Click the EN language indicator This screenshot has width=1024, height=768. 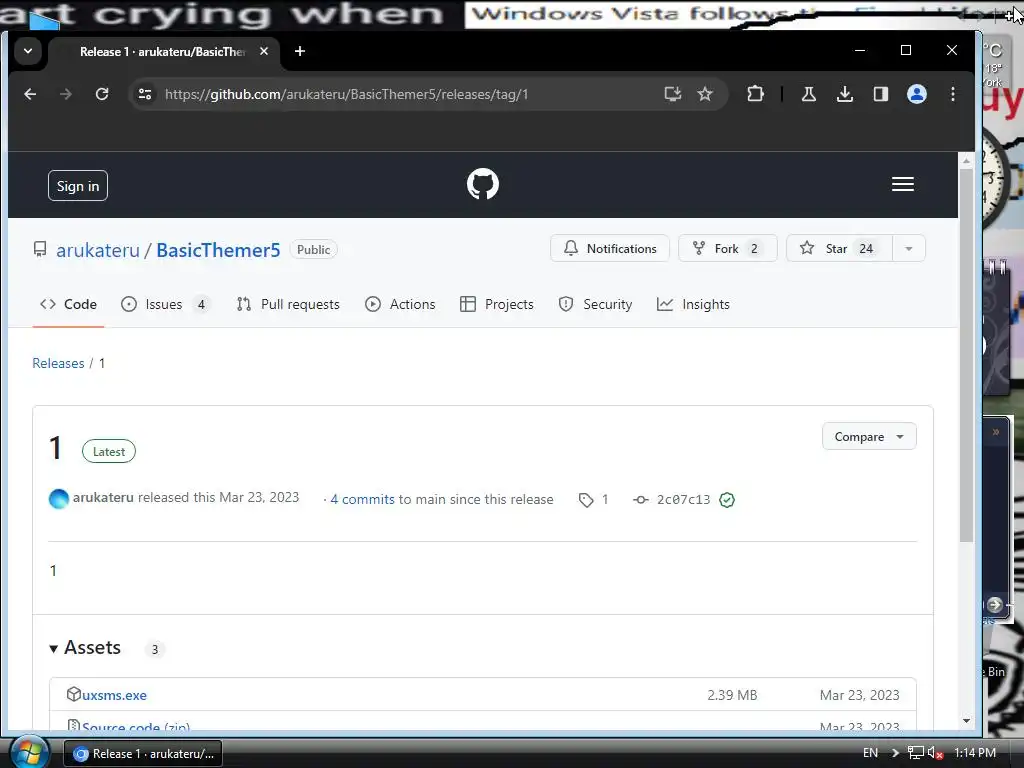pos(871,753)
